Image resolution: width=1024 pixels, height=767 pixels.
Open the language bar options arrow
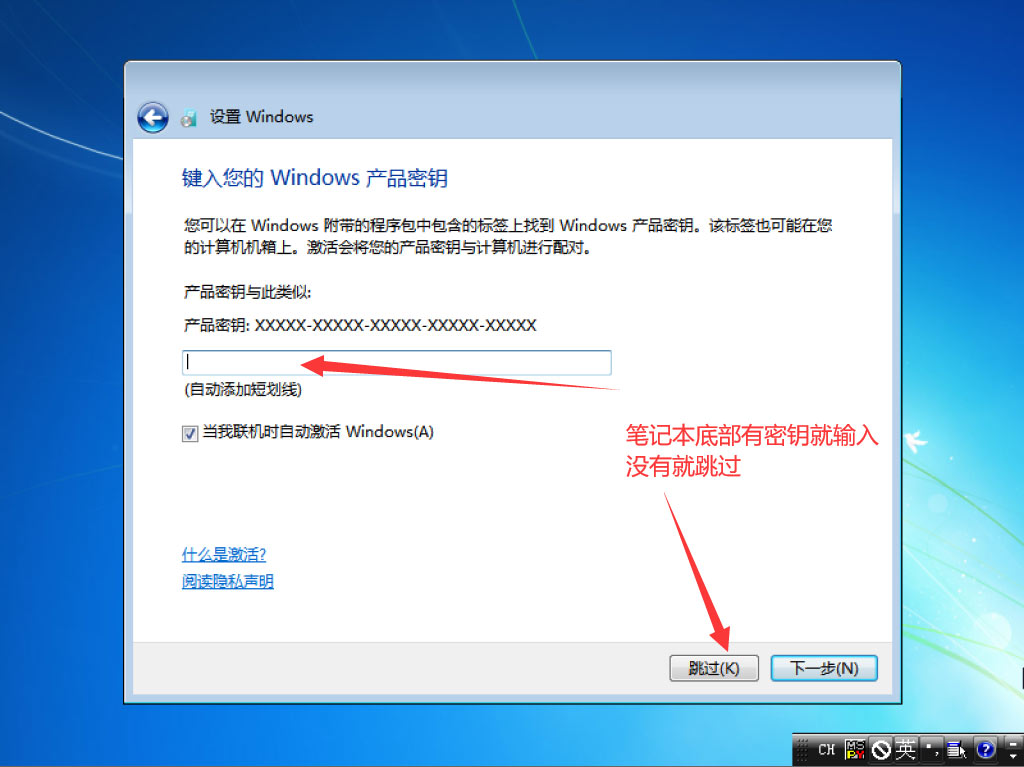tap(1013, 757)
